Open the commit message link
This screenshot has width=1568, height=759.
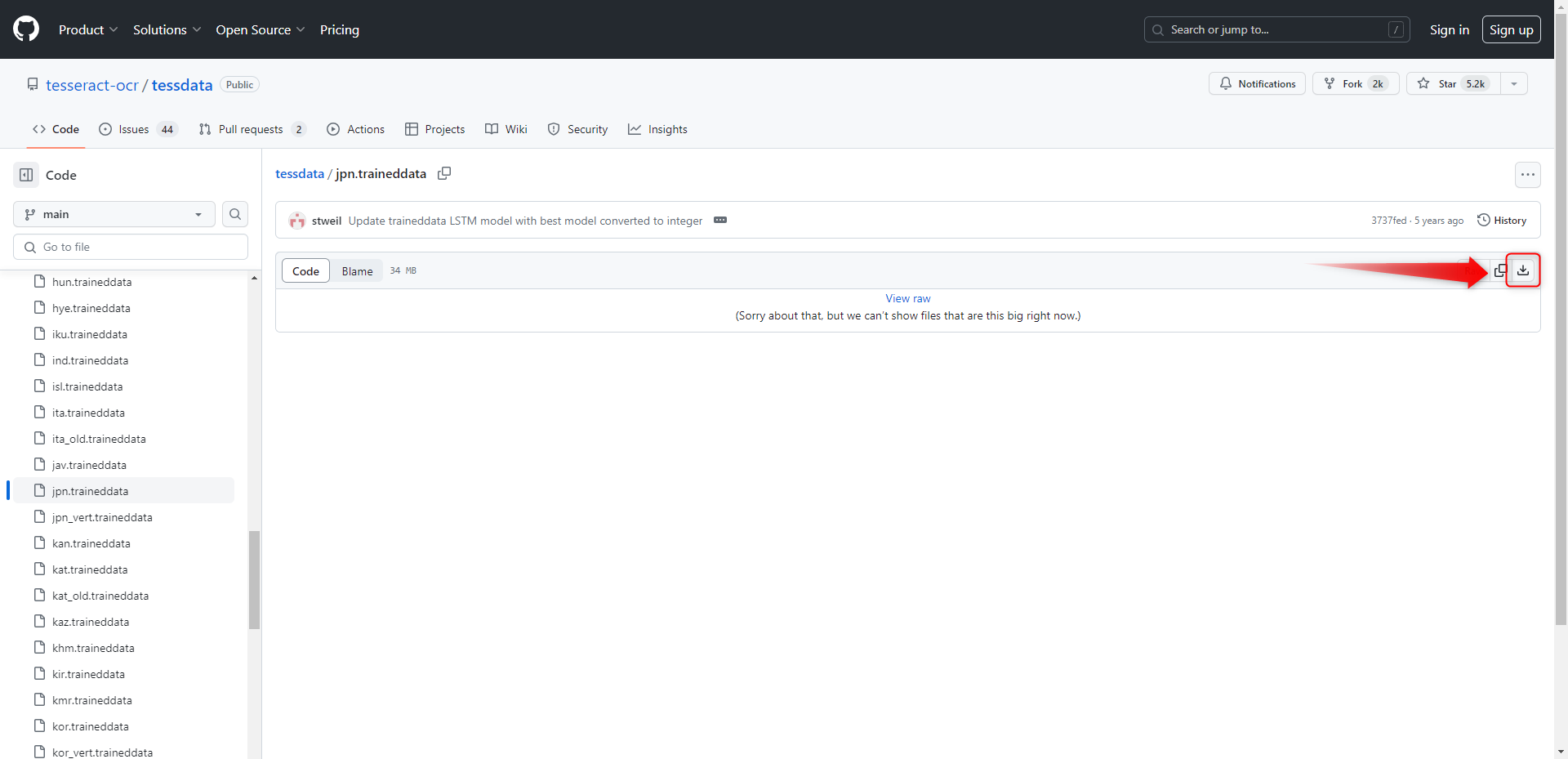click(525, 221)
